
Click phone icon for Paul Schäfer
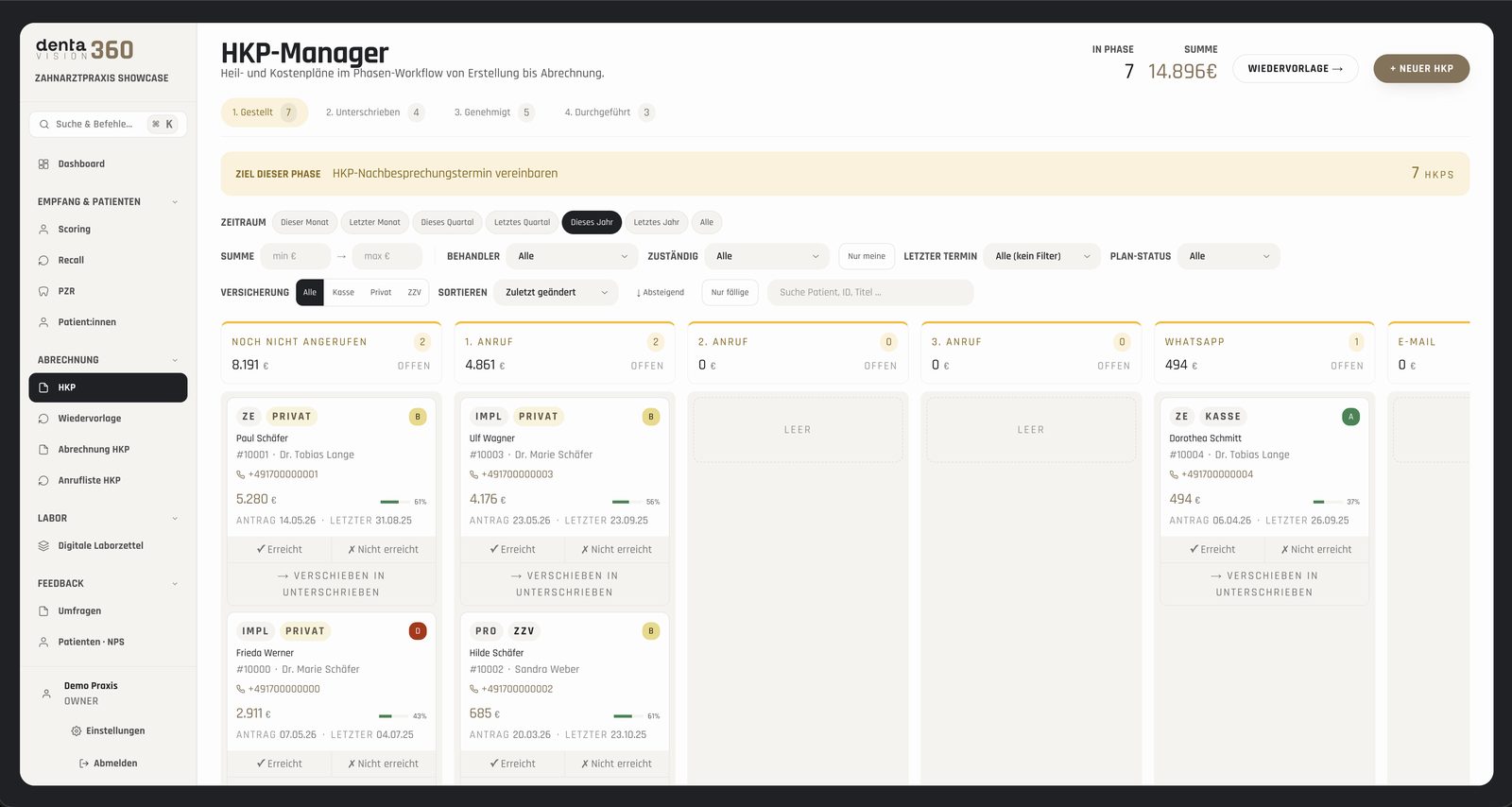click(x=240, y=475)
